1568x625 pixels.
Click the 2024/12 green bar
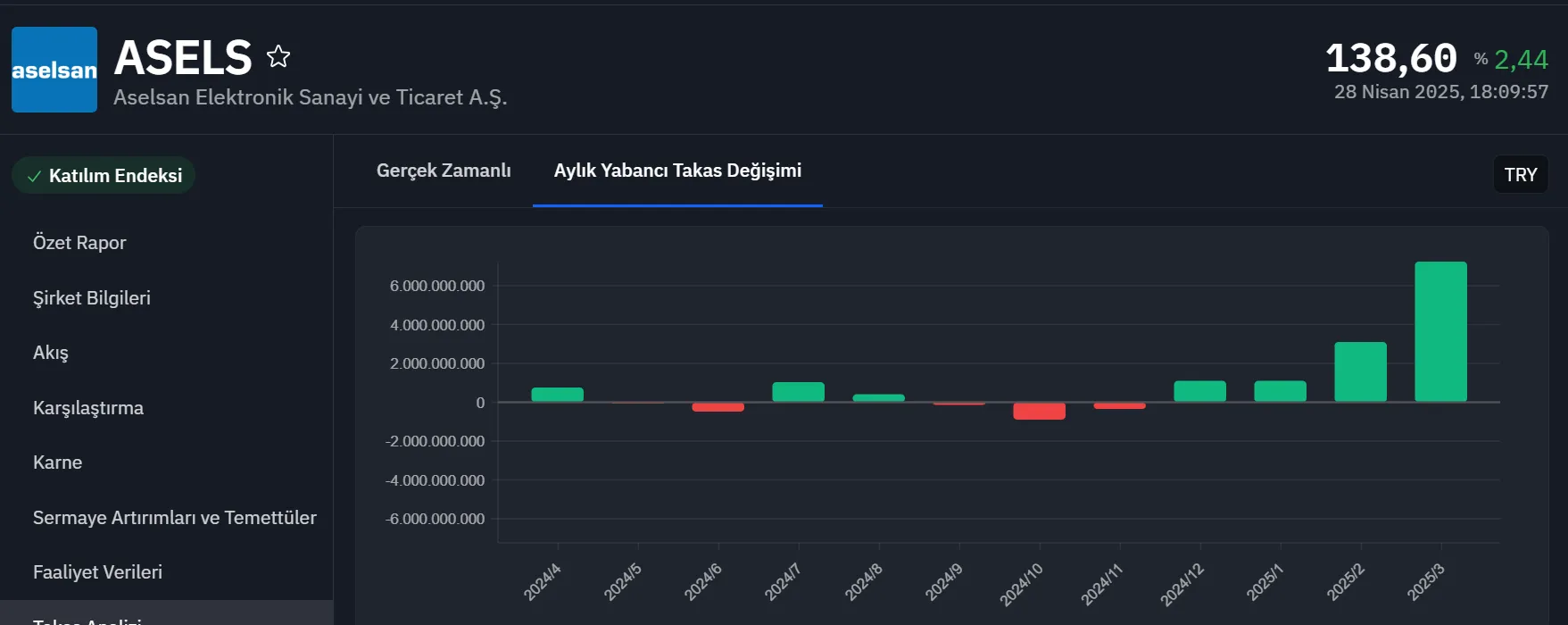(1200, 391)
